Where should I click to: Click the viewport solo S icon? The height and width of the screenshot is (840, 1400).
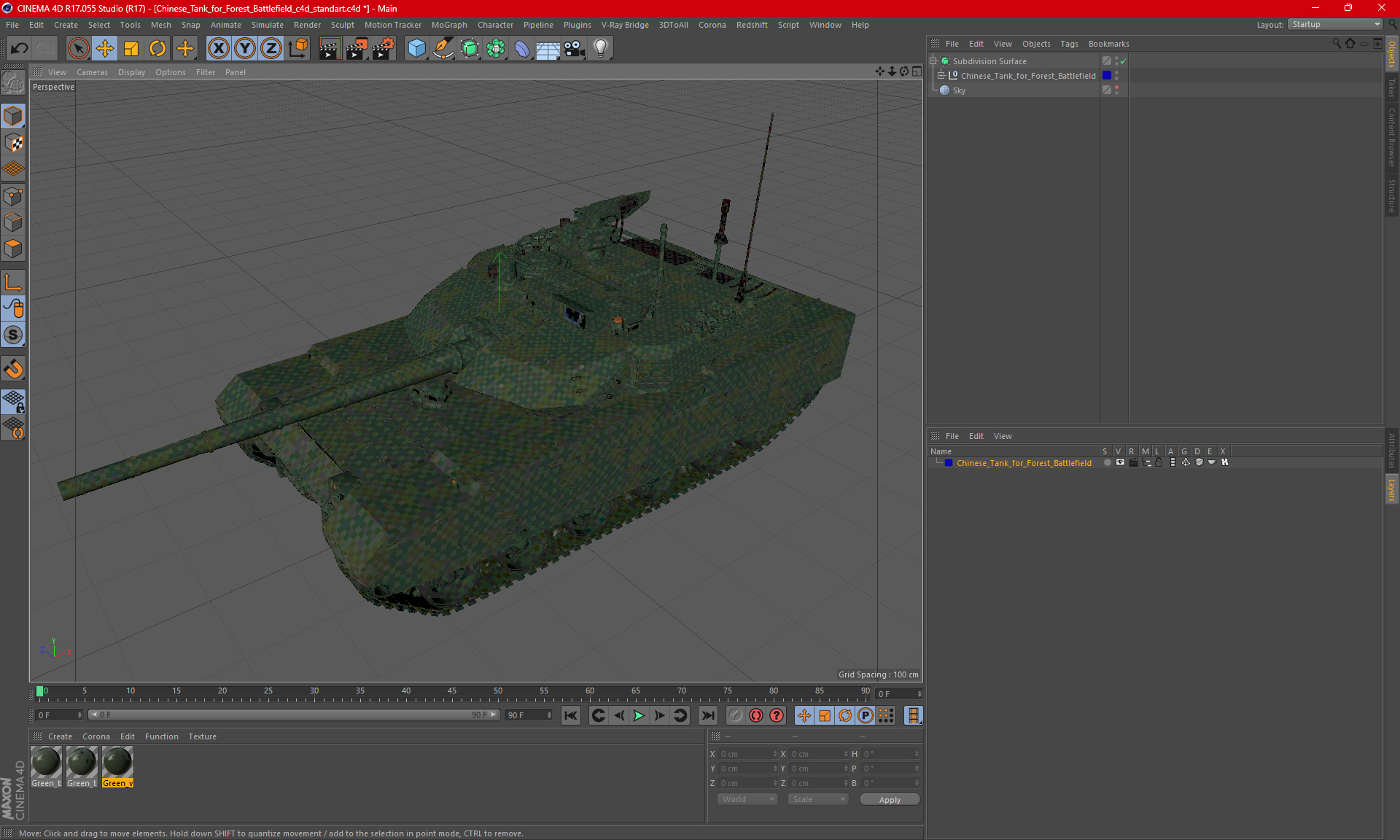(13, 335)
